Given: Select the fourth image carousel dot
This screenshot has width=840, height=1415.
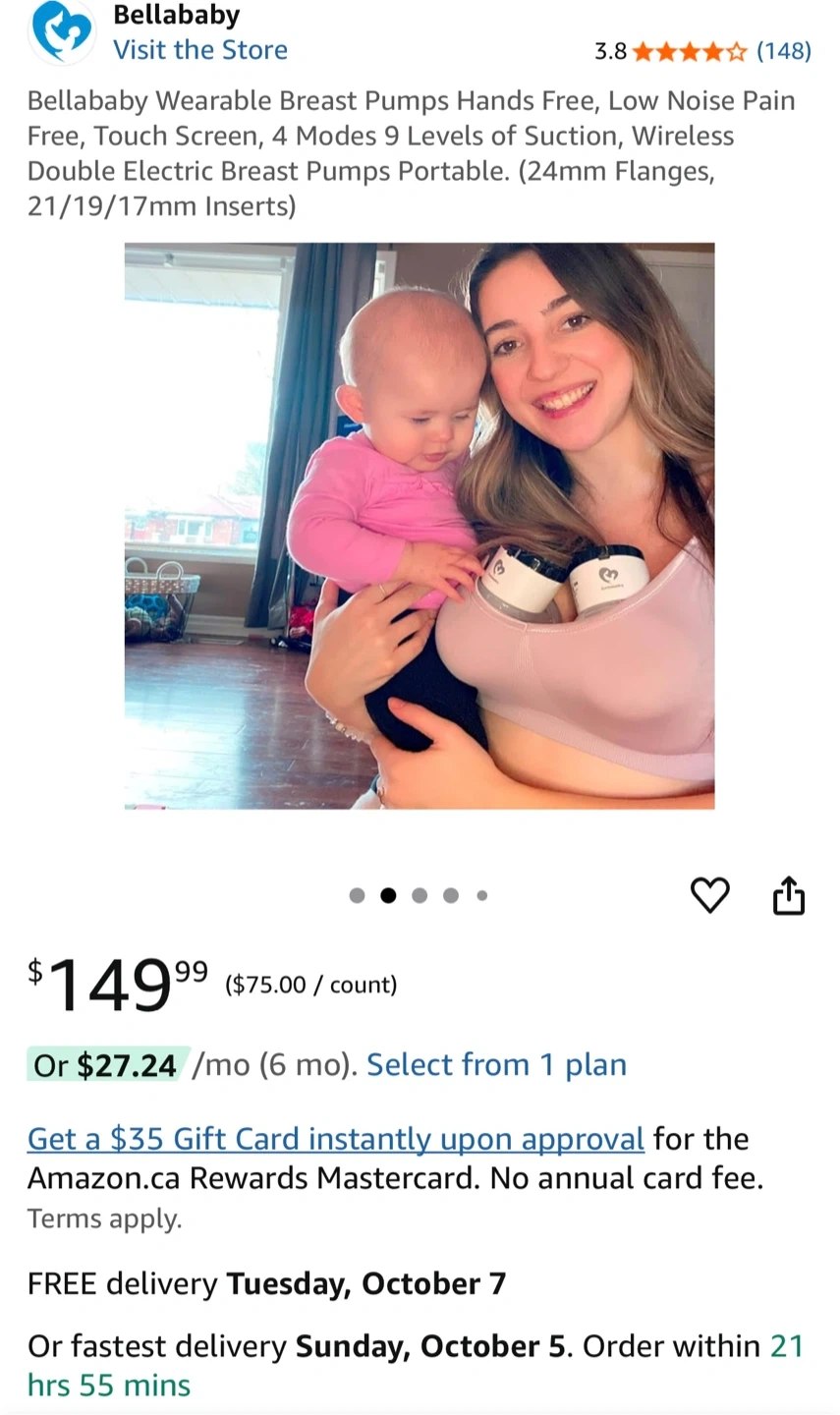Looking at the screenshot, I should (451, 895).
